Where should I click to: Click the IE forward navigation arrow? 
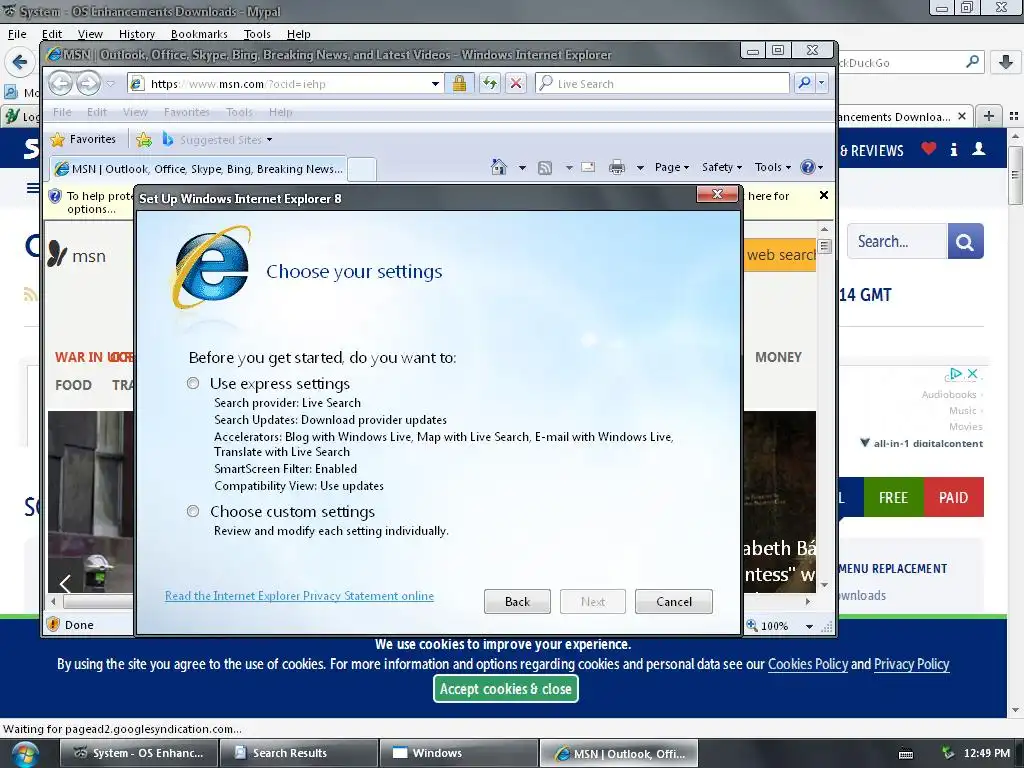[88, 84]
